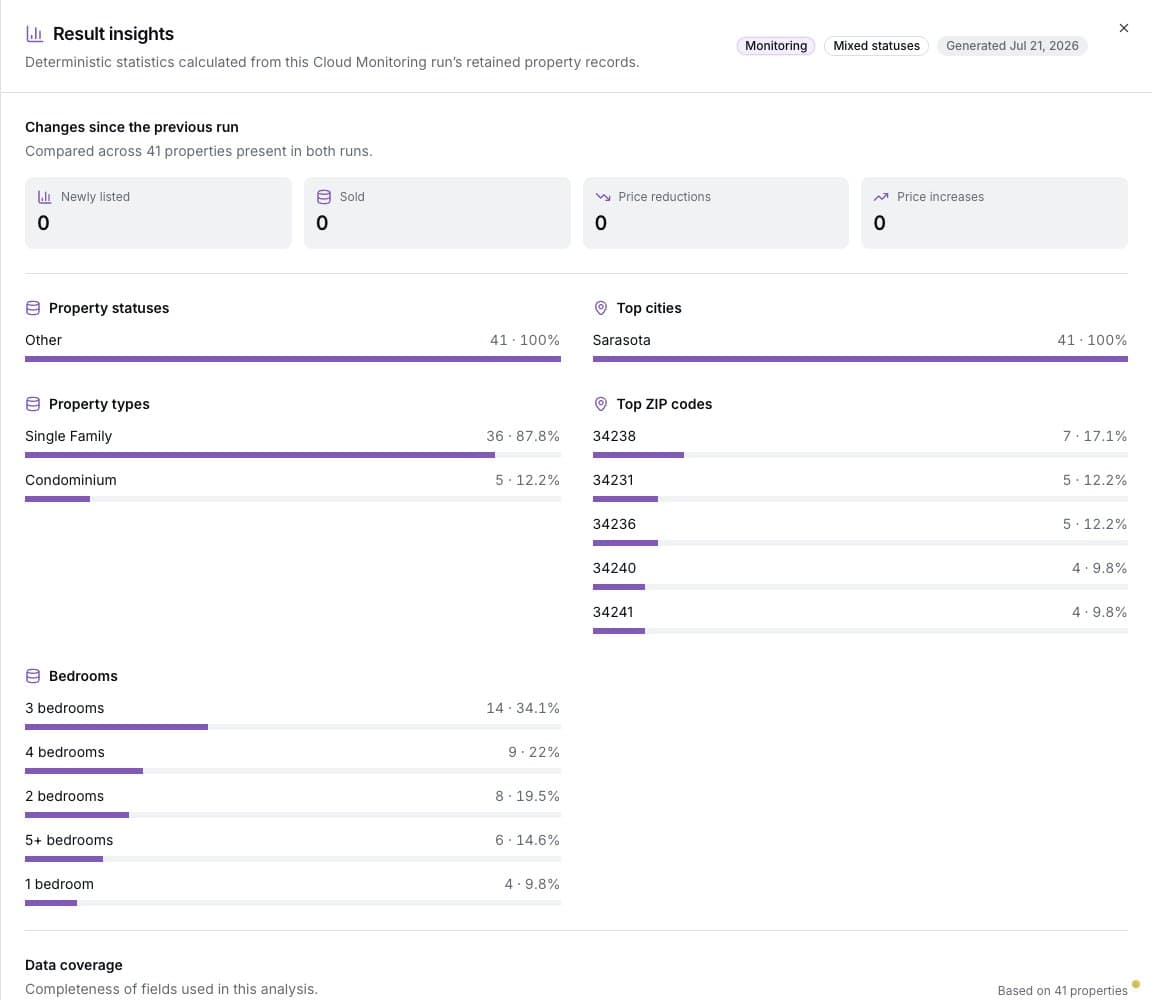Image resolution: width=1152 pixels, height=1000 pixels.
Task: Click the 'Top cities' heading
Action: [x=649, y=308]
